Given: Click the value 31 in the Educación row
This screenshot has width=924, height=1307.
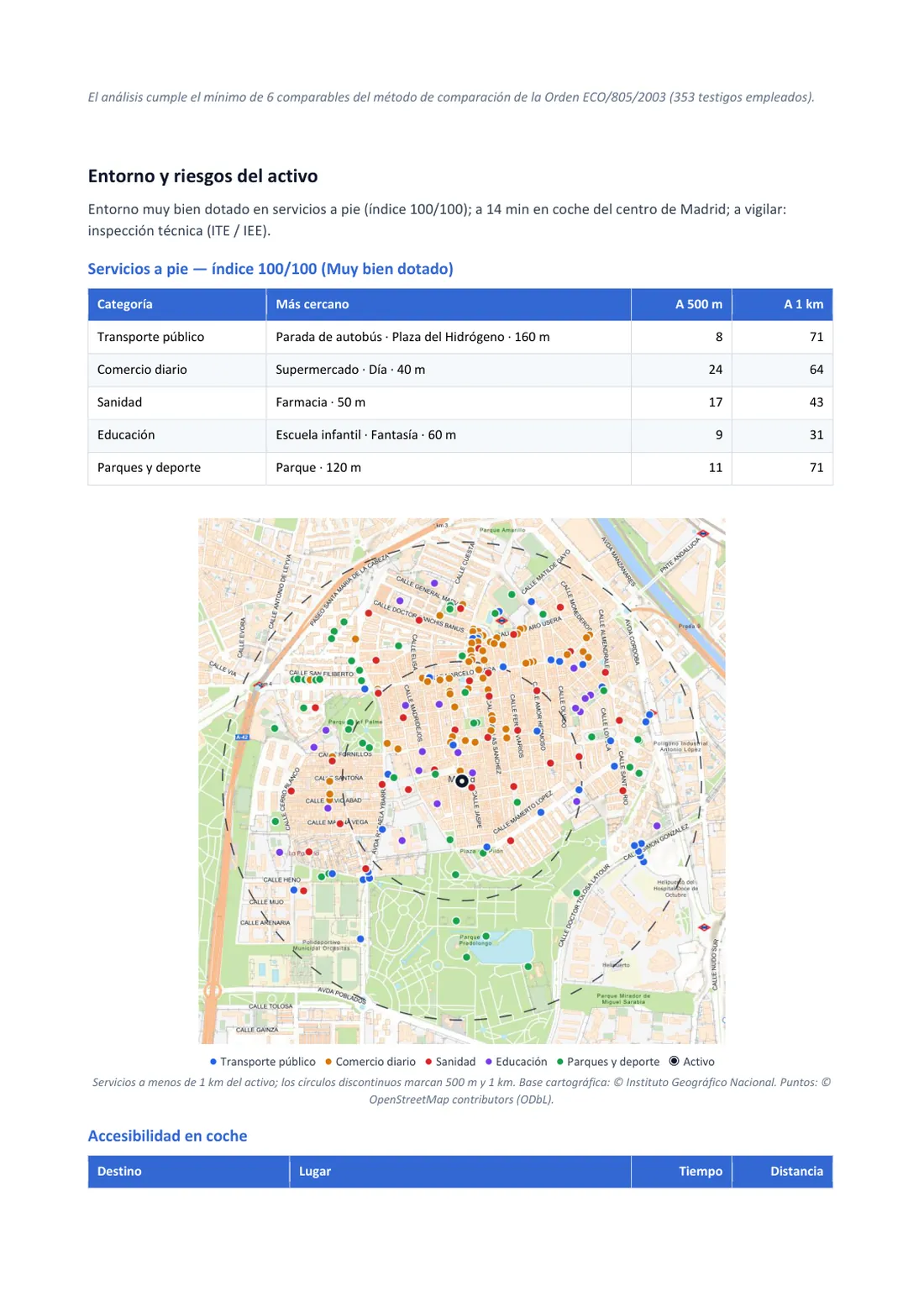Looking at the screenshot, I should click(816, 435).
